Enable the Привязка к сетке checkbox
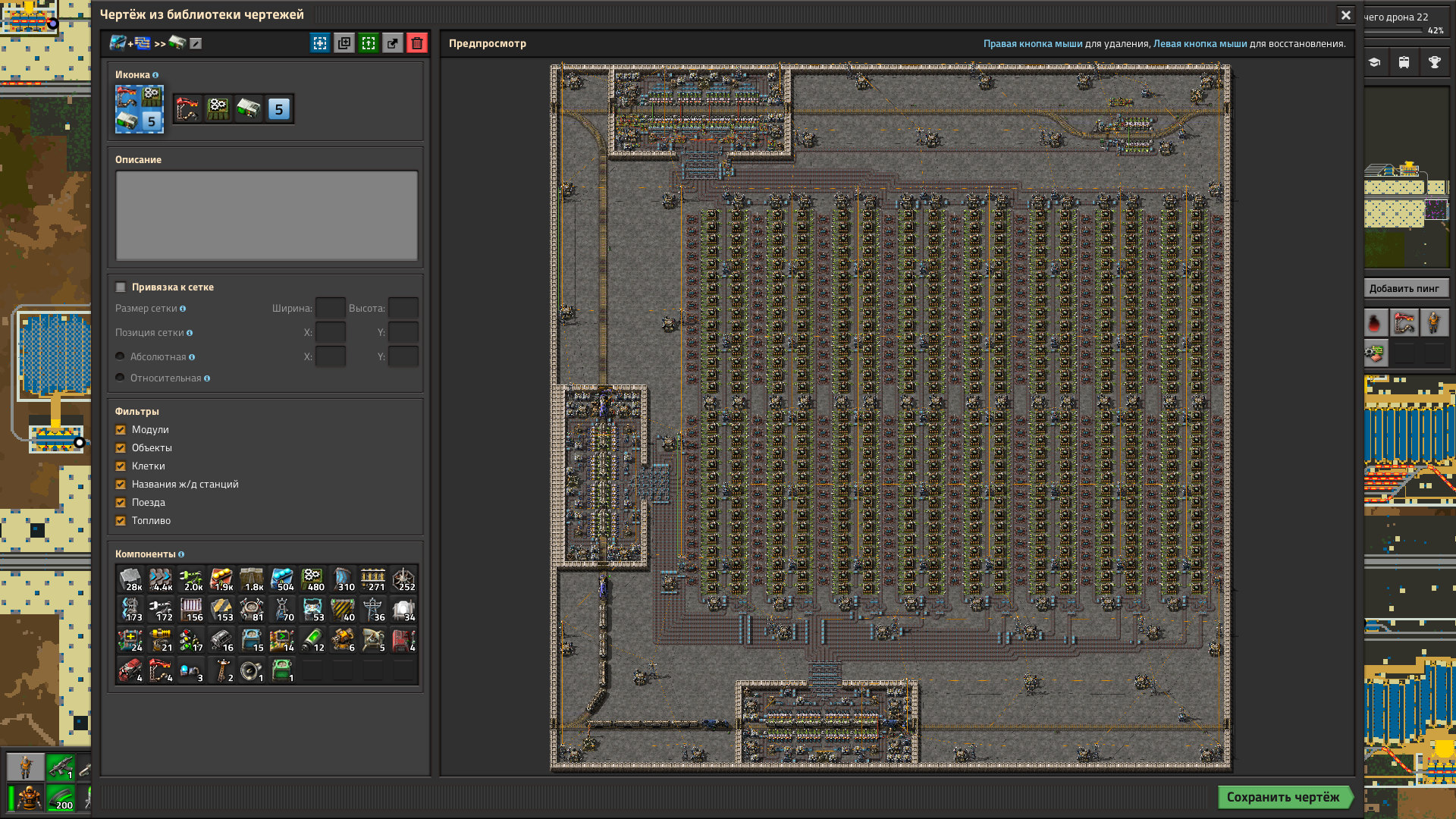This screenshot has height=819, width=1456. [121, 287]
